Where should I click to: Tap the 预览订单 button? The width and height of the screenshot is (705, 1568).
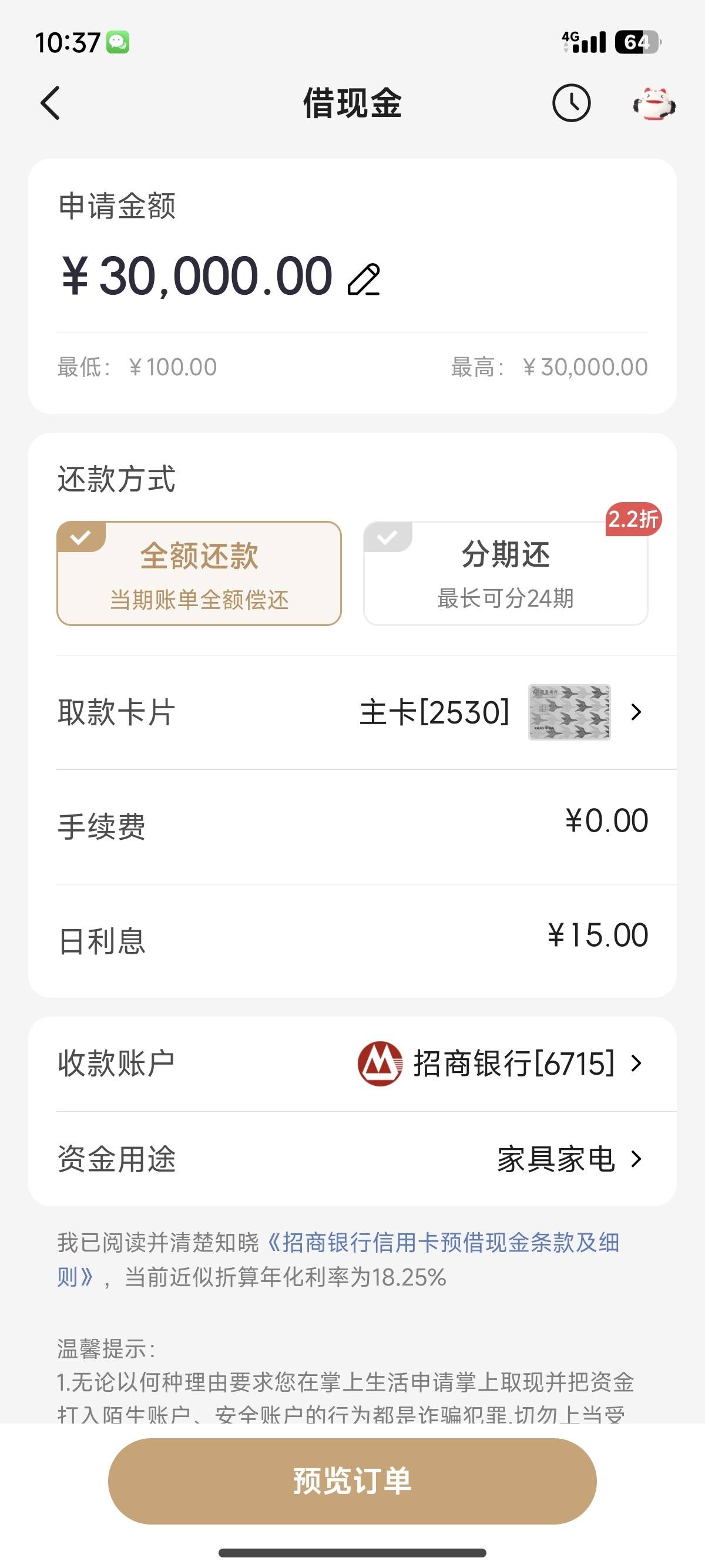tap(352, 1481)
